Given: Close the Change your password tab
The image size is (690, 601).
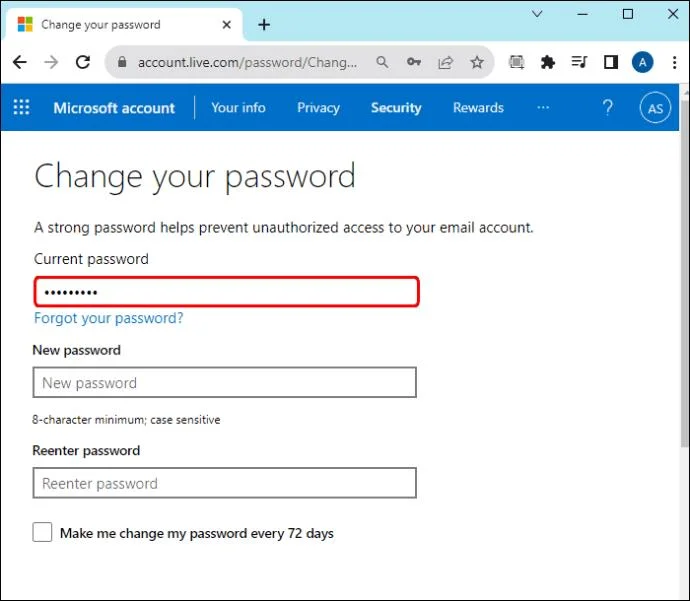Looking at the screenshot, I should click(227, 25).
